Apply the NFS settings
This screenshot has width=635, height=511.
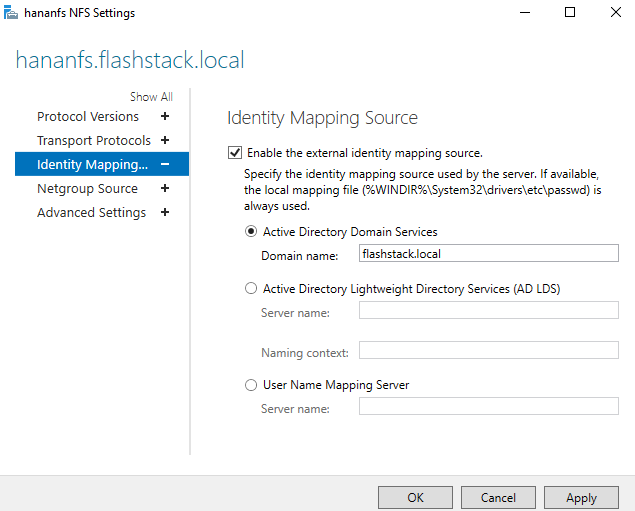pos(582,497)
